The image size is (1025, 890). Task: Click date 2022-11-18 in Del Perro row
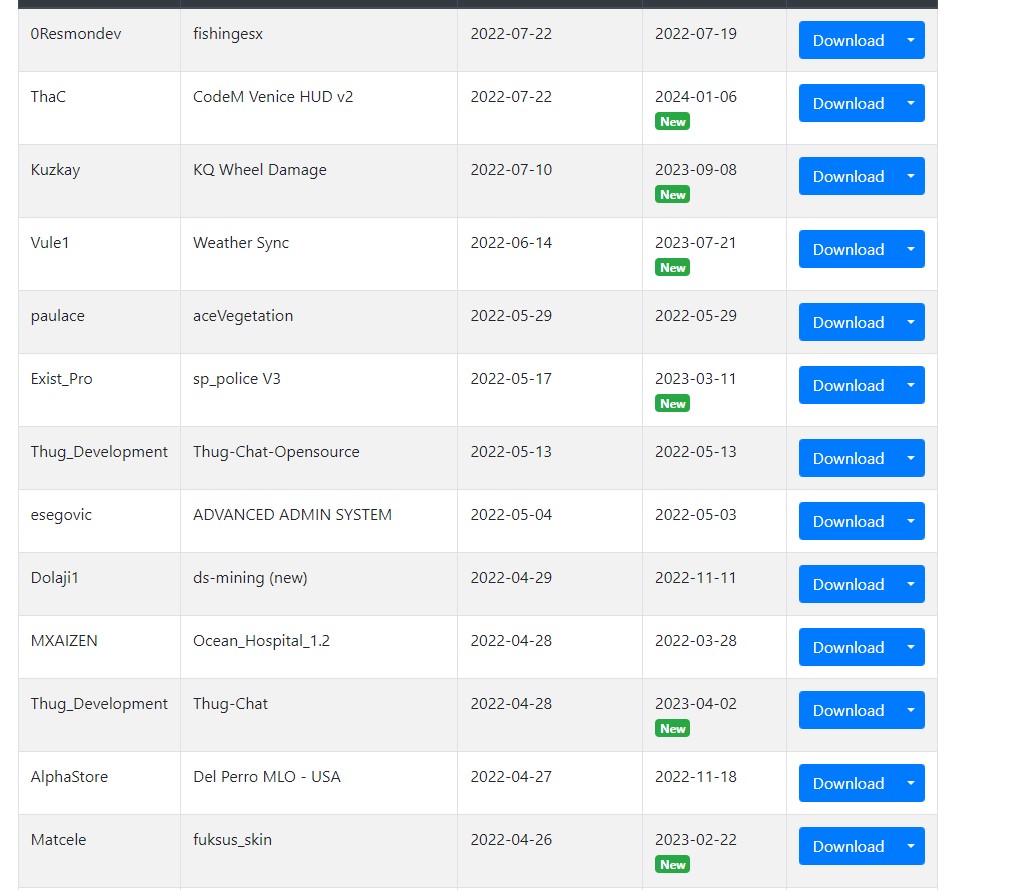tap(696, 777)
